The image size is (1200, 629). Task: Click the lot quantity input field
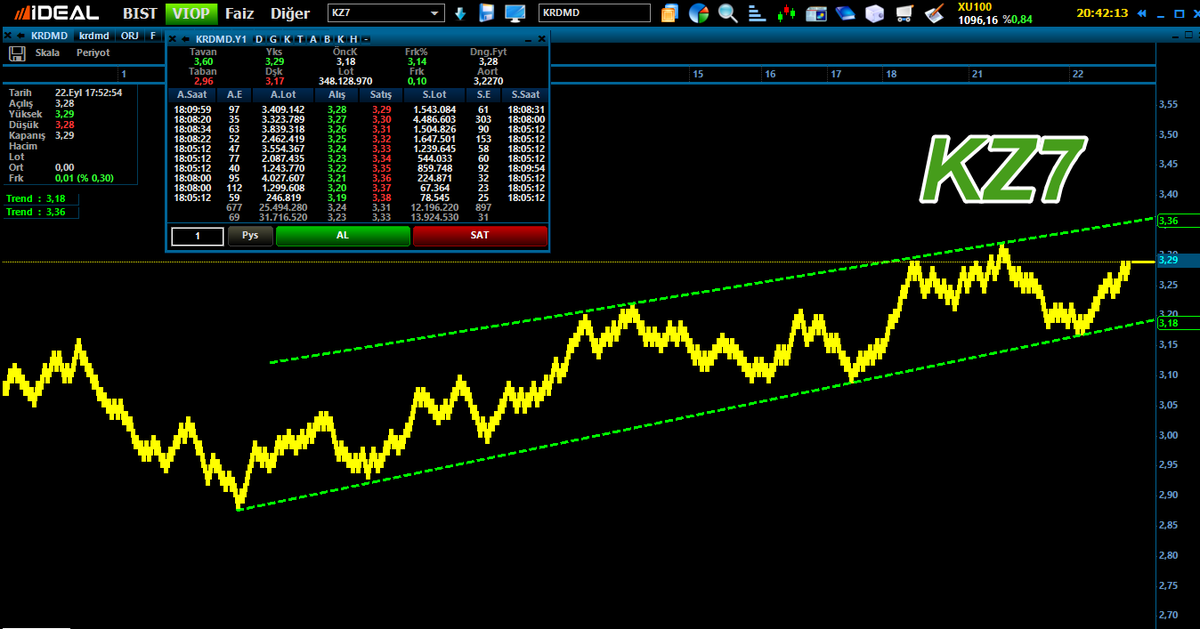[x=197, y=236]
